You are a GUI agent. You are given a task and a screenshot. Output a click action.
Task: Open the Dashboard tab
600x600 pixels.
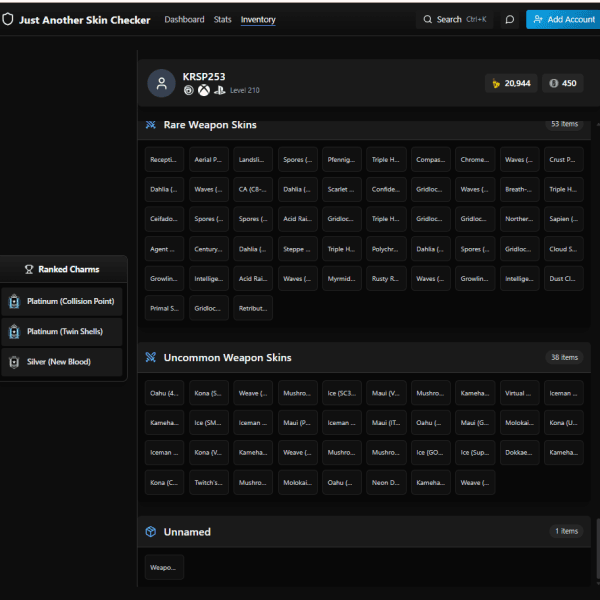pyautogui.click(x=184, y=20)
